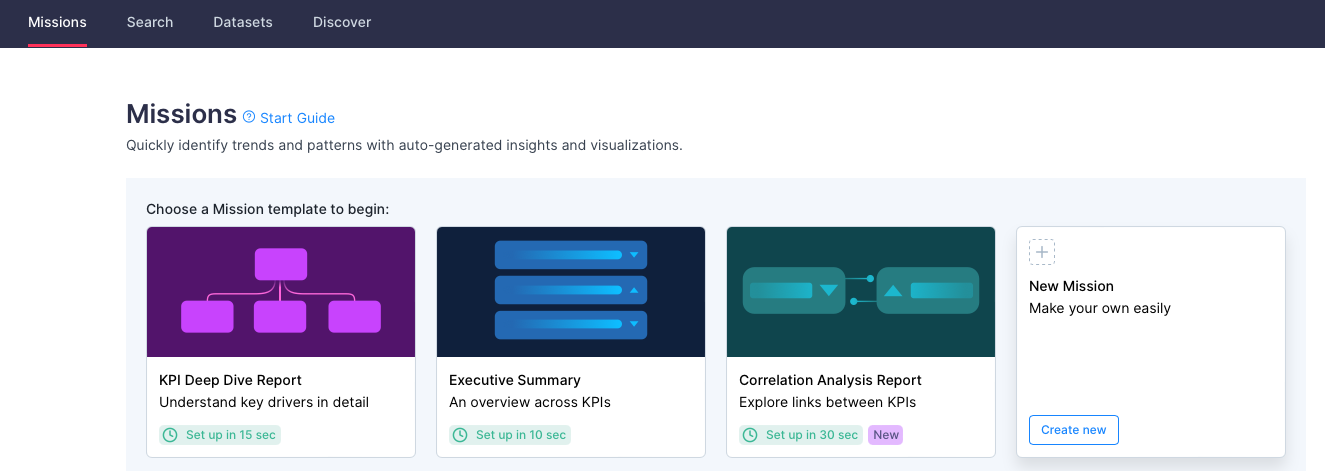Switch to the Search tab

click(150, 22)
